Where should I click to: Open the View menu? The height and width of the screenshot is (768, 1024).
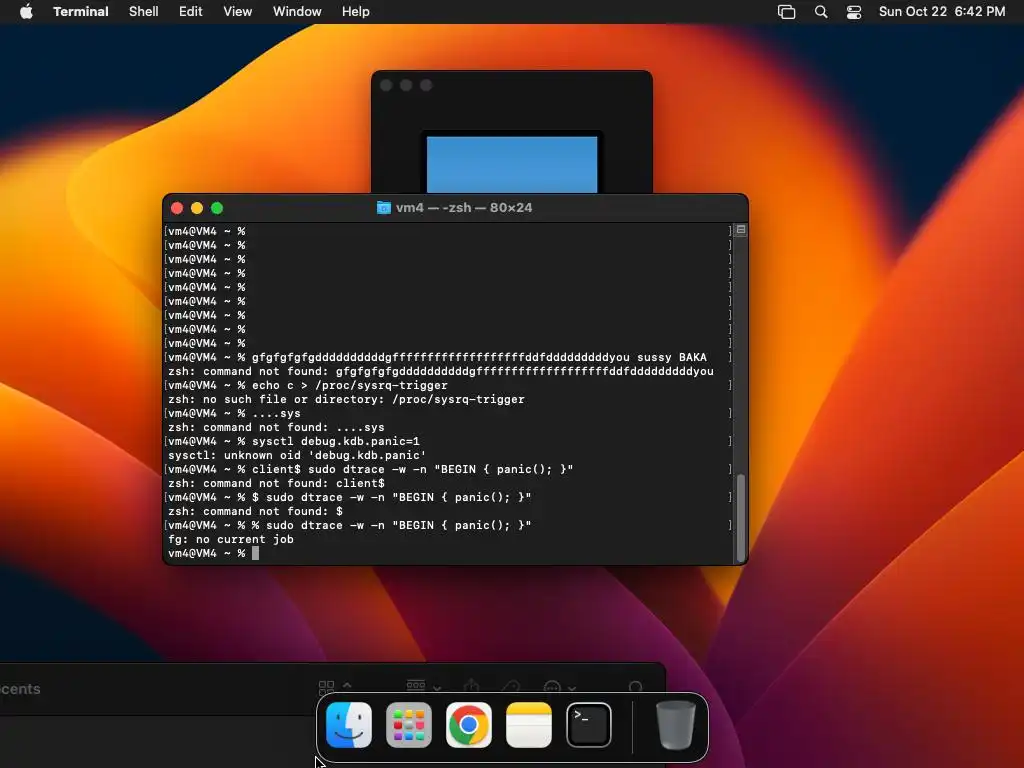click(x=238, y=12)
